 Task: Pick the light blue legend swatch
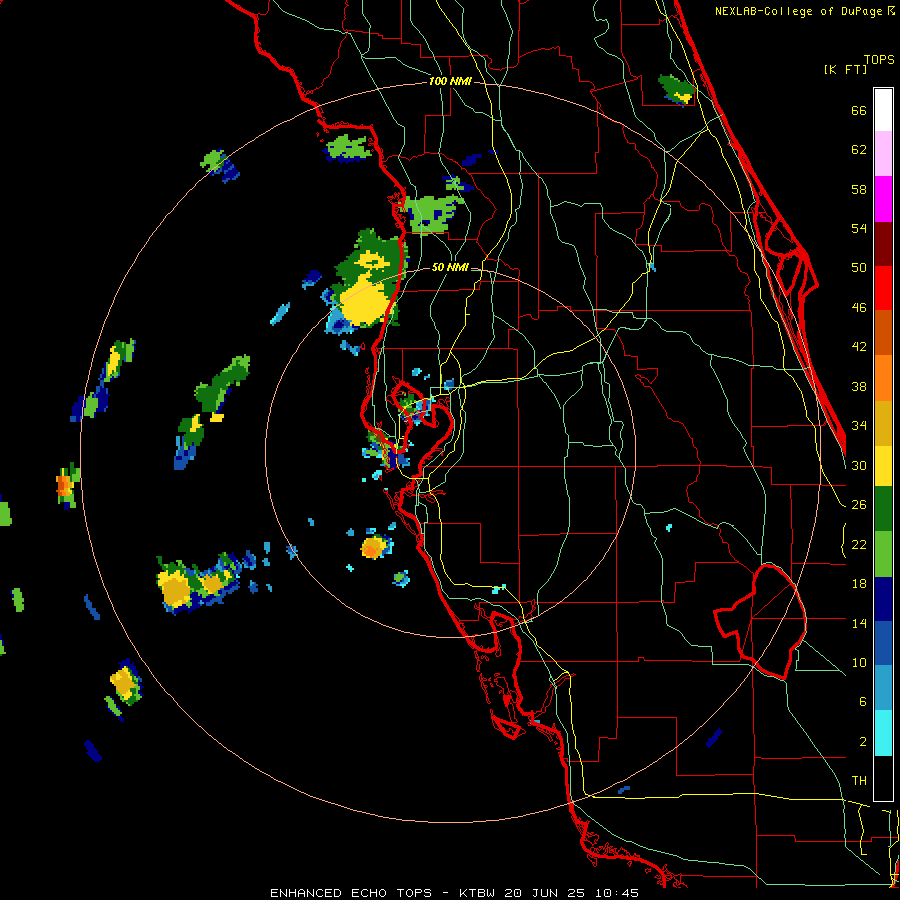[x=883, y=688]
